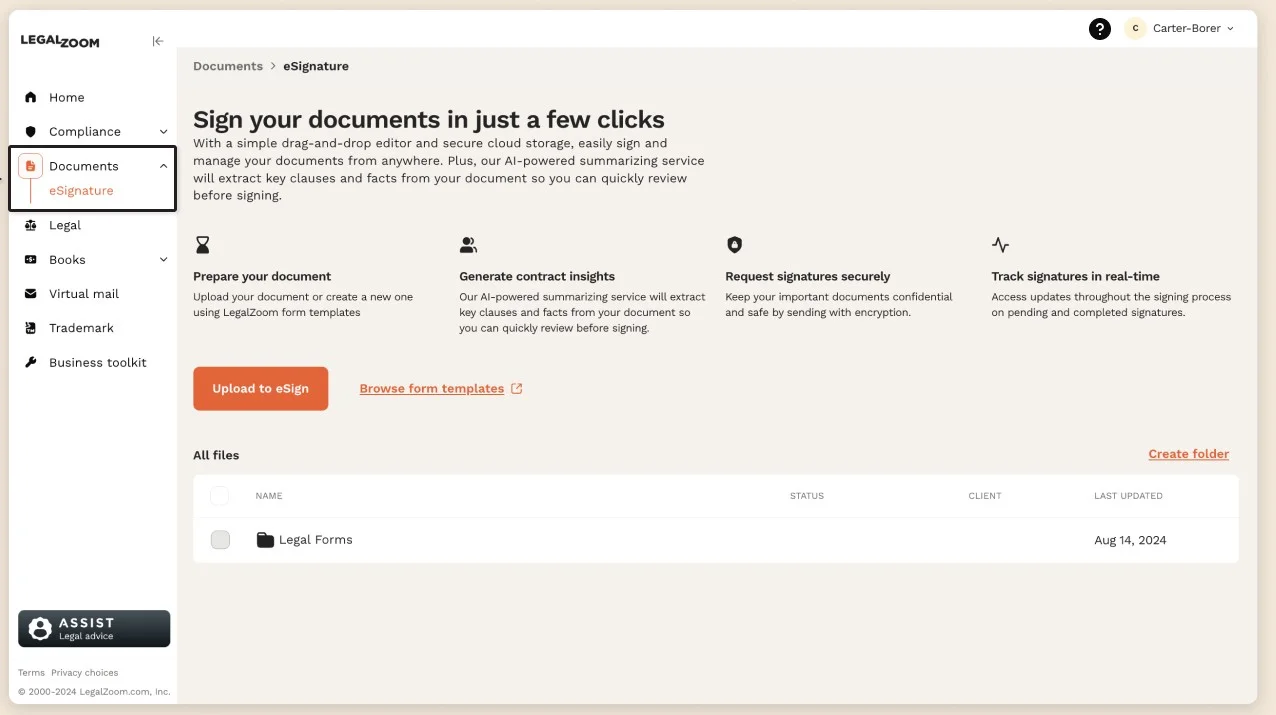Click the Privacy choices footer link
This screenshot has height=715, width=1276.
click(x=85, y=673)
